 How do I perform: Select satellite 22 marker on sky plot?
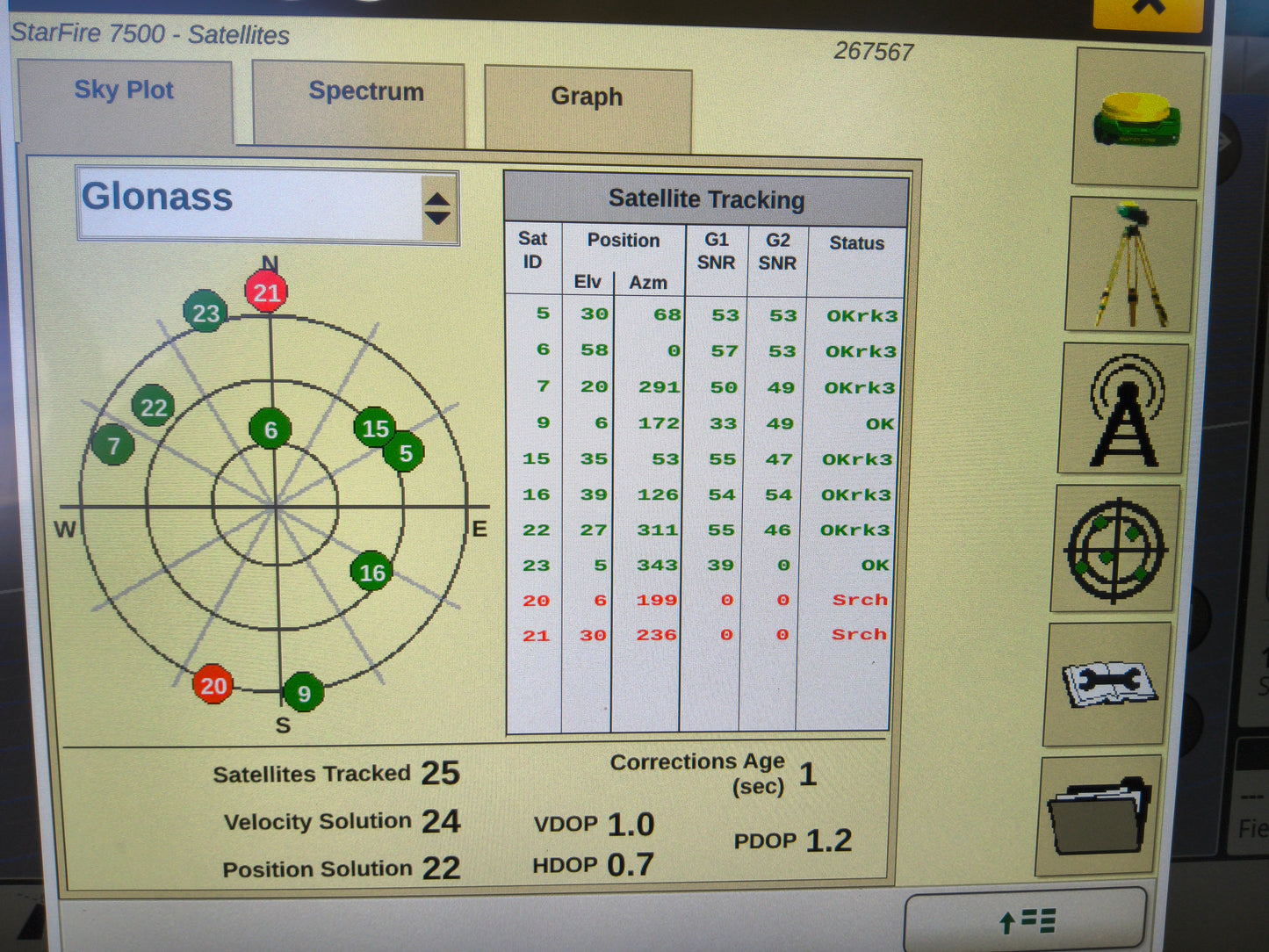[153, 407]
